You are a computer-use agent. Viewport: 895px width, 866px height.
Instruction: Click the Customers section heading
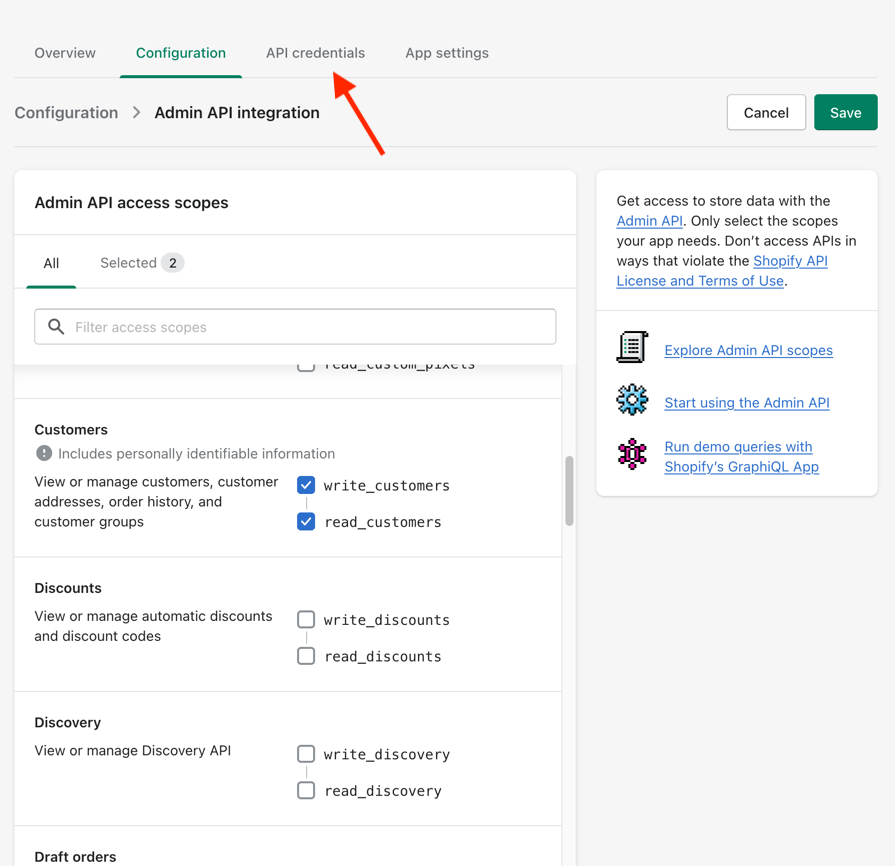tap(71, 430)
